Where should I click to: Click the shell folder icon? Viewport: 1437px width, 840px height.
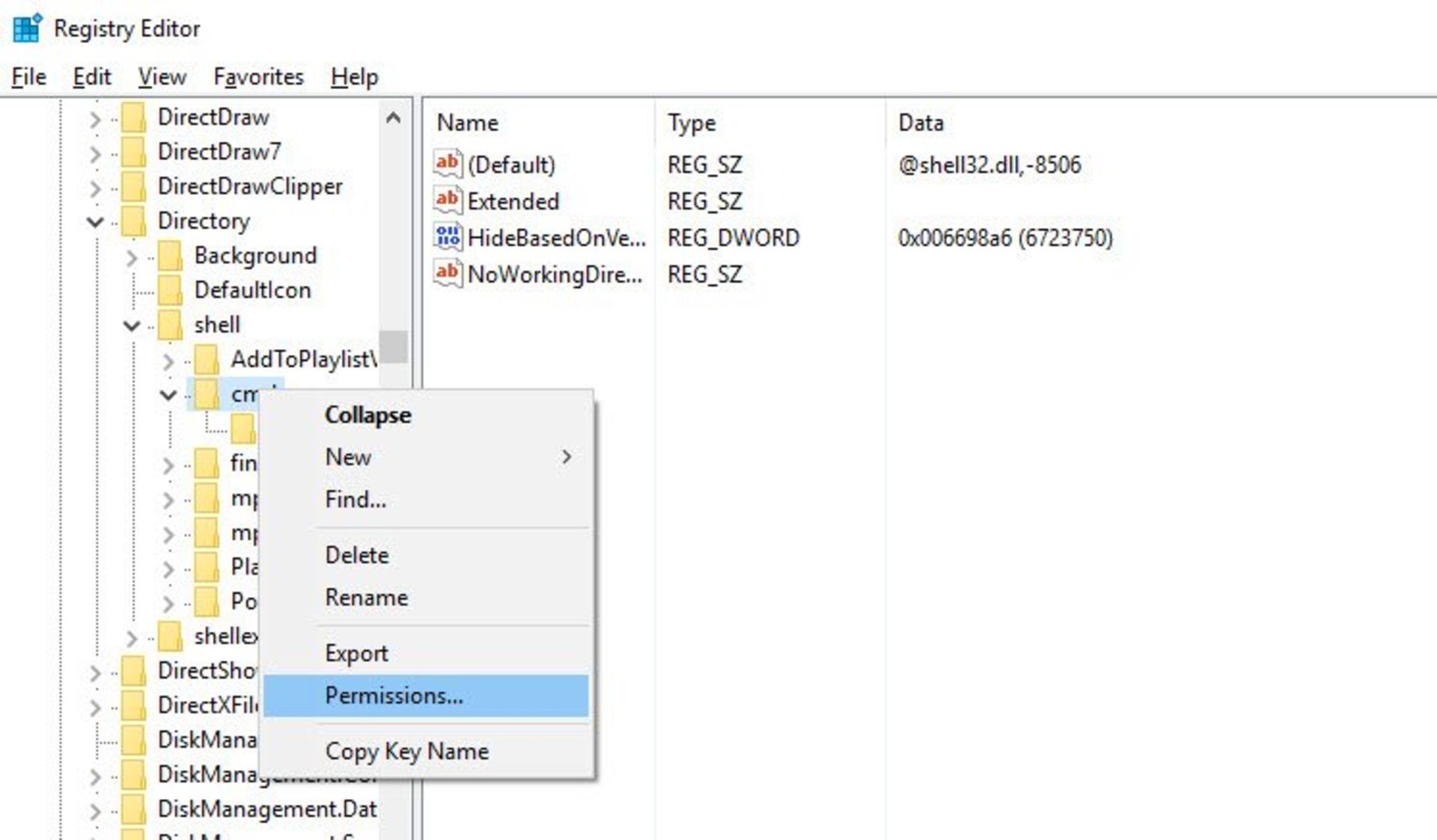coord(170,325)
